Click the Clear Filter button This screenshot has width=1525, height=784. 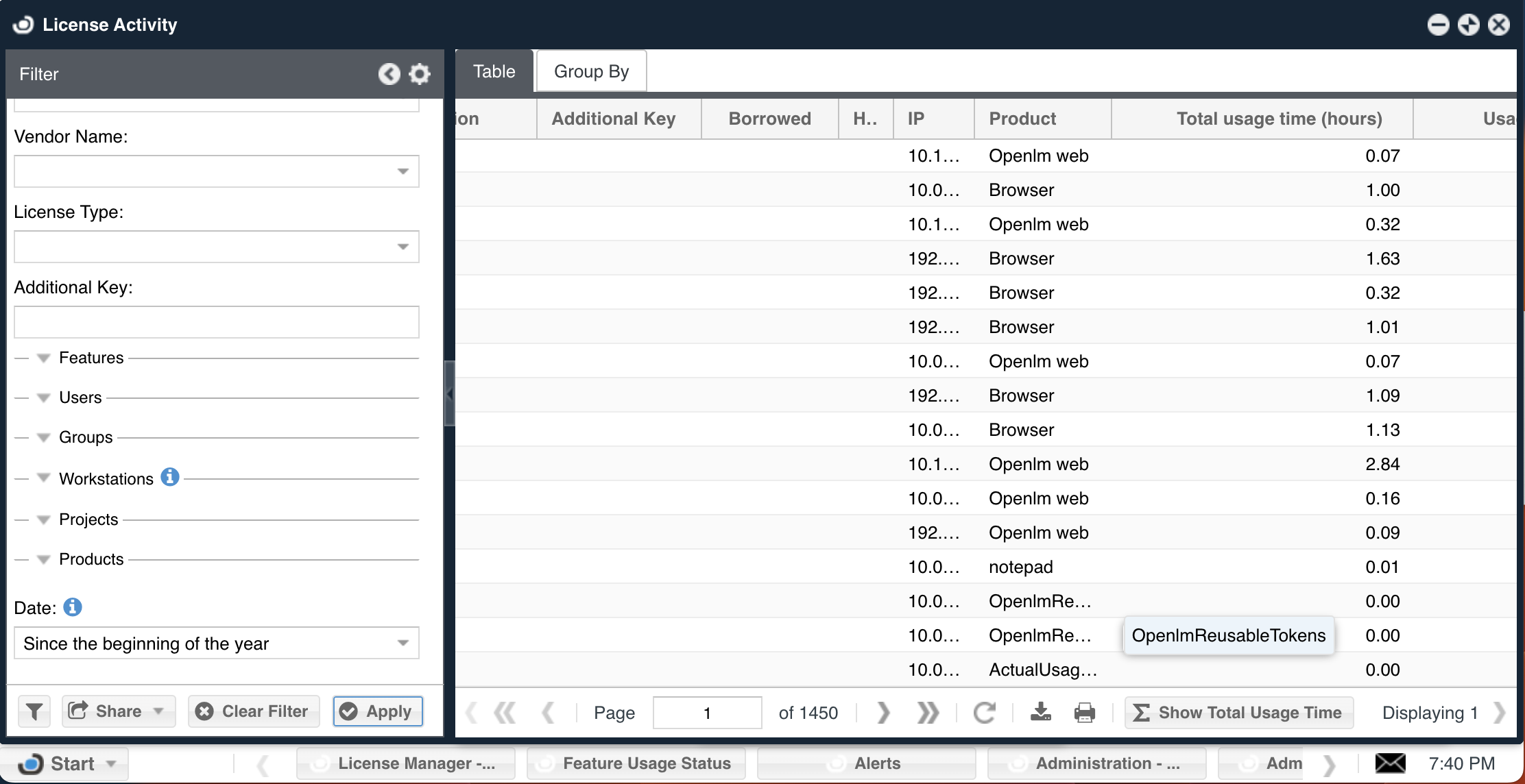(x=253, y=711)
